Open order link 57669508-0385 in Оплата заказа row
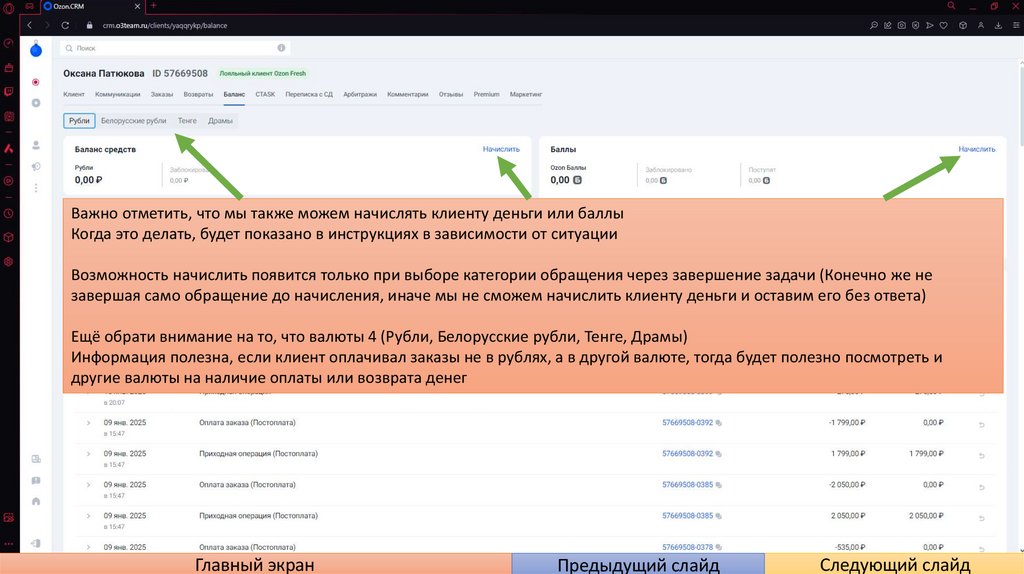Viewport: 1024px width, 574px height. click(x=688, y=485)
